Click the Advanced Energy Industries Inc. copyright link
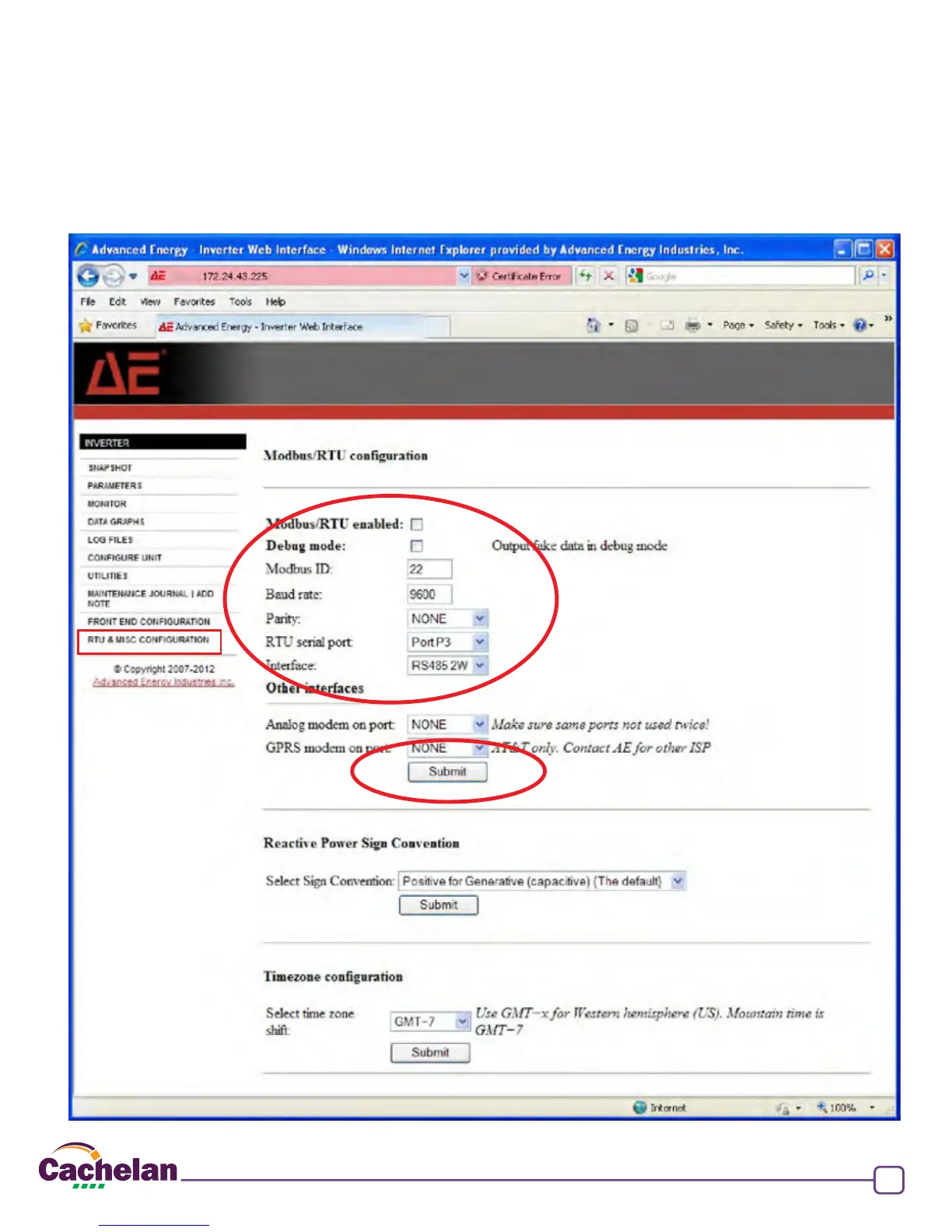Image resolution: width=952 pixels, height=1232 pixels. [x=163, y=682]
